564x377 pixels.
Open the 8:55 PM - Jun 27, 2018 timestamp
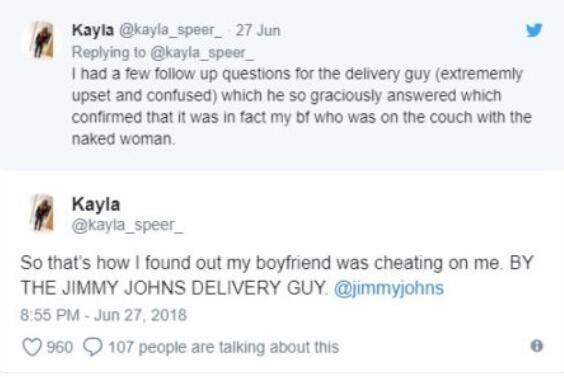pos(104,315)
